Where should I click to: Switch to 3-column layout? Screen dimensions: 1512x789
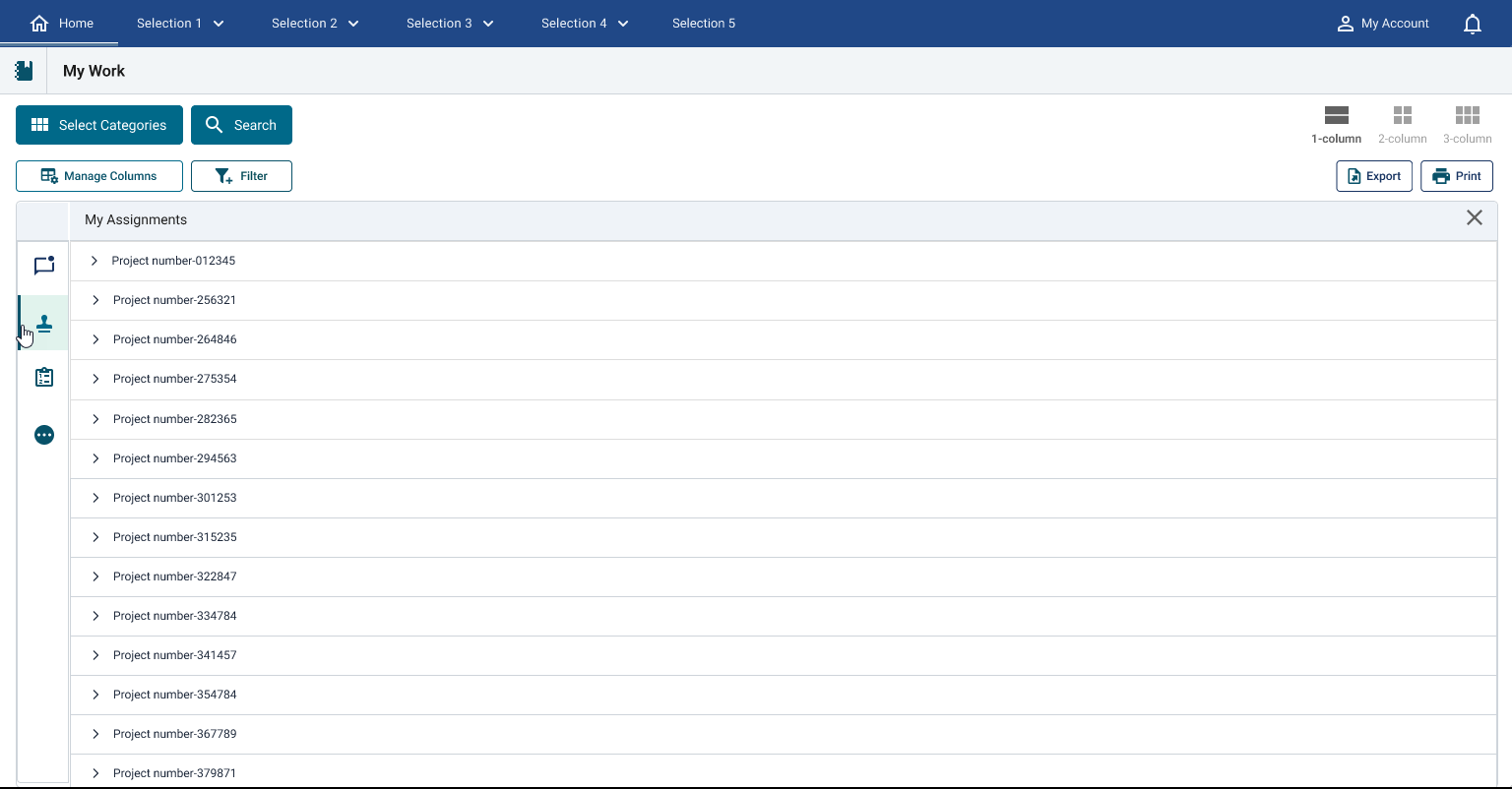(x=1468, y=125)
